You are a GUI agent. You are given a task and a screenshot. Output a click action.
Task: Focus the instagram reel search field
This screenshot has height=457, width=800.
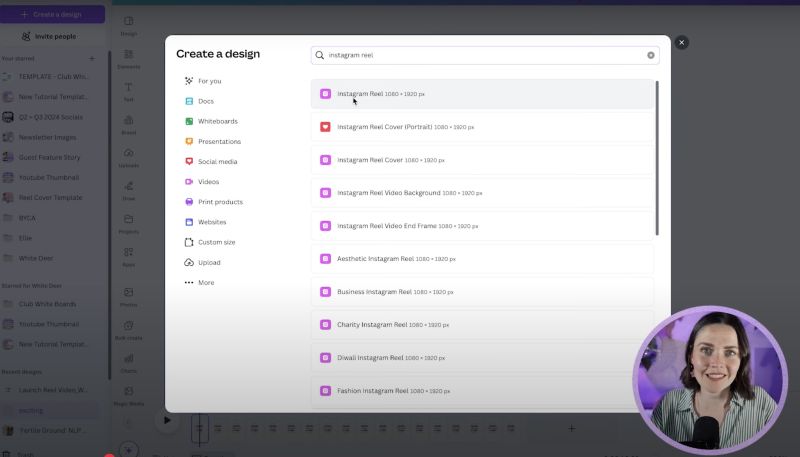pos(485,55)
